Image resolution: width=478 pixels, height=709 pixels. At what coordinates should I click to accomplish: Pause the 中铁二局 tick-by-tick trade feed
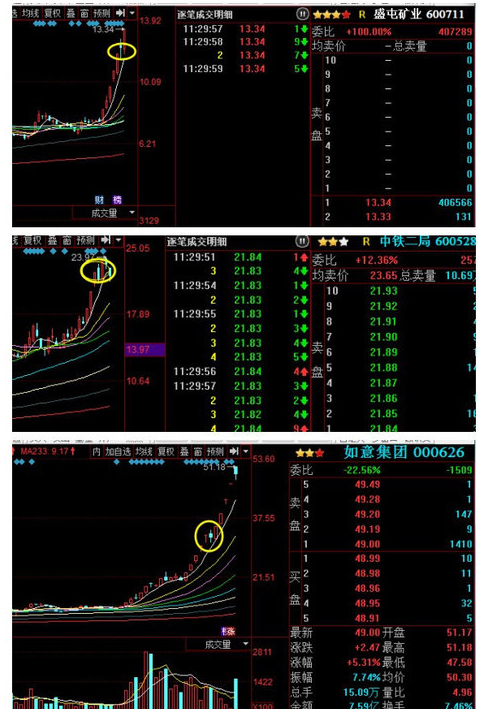click(302, 241)
